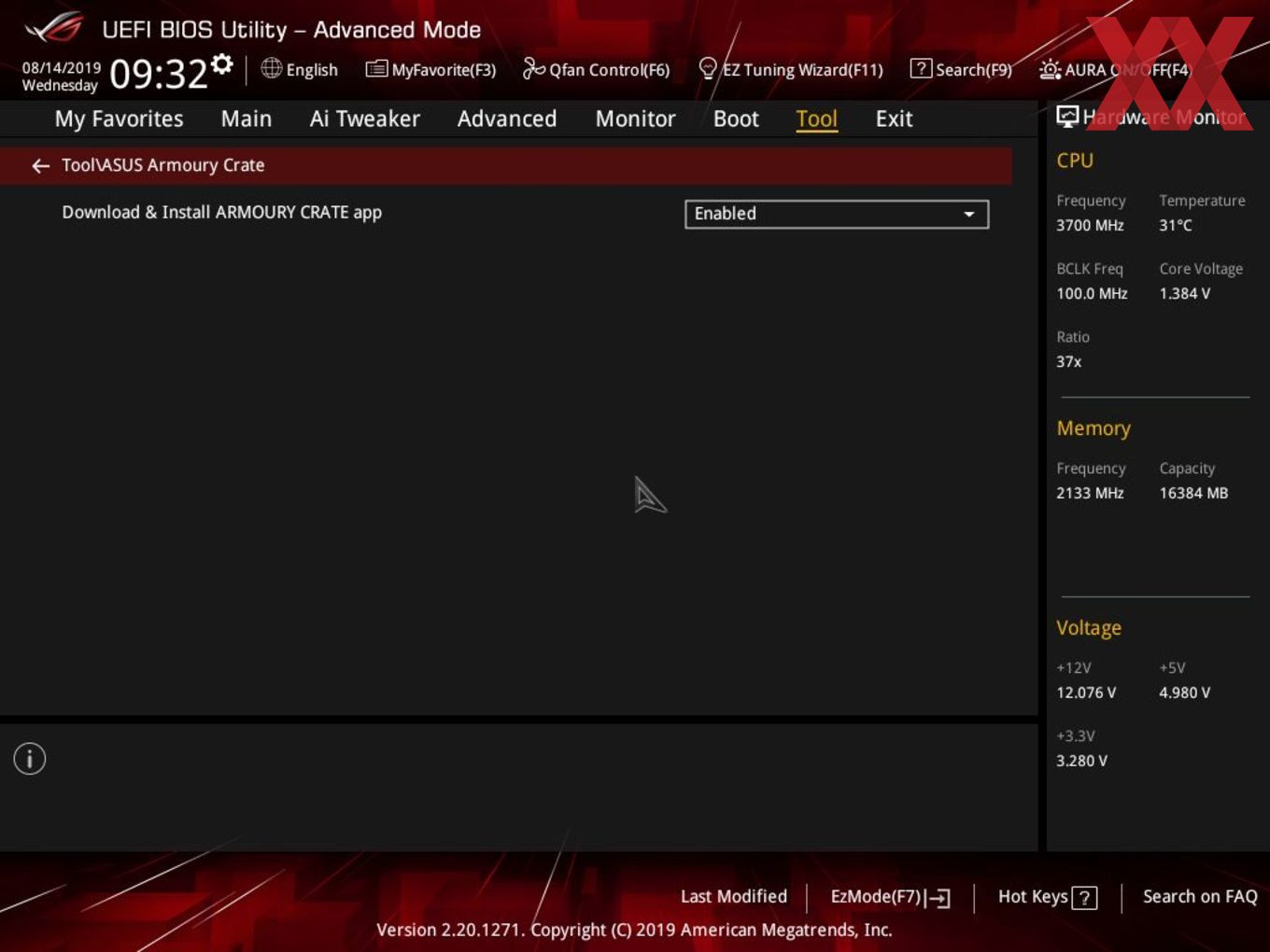1270x952 pixels.
Task: Click Core Voltage value 1.384 V
Action: coord(1184,293)
